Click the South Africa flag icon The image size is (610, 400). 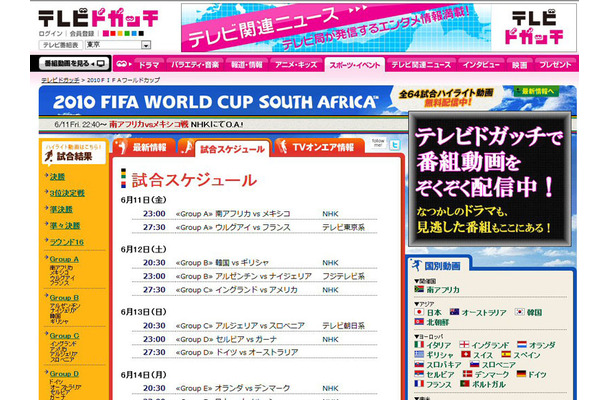[419, 289]
